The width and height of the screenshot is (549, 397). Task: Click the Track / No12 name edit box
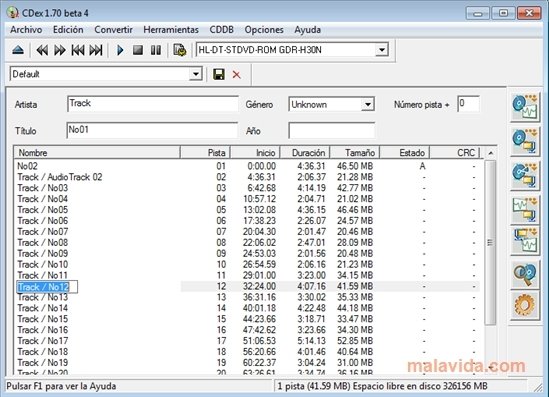(47, 287)
